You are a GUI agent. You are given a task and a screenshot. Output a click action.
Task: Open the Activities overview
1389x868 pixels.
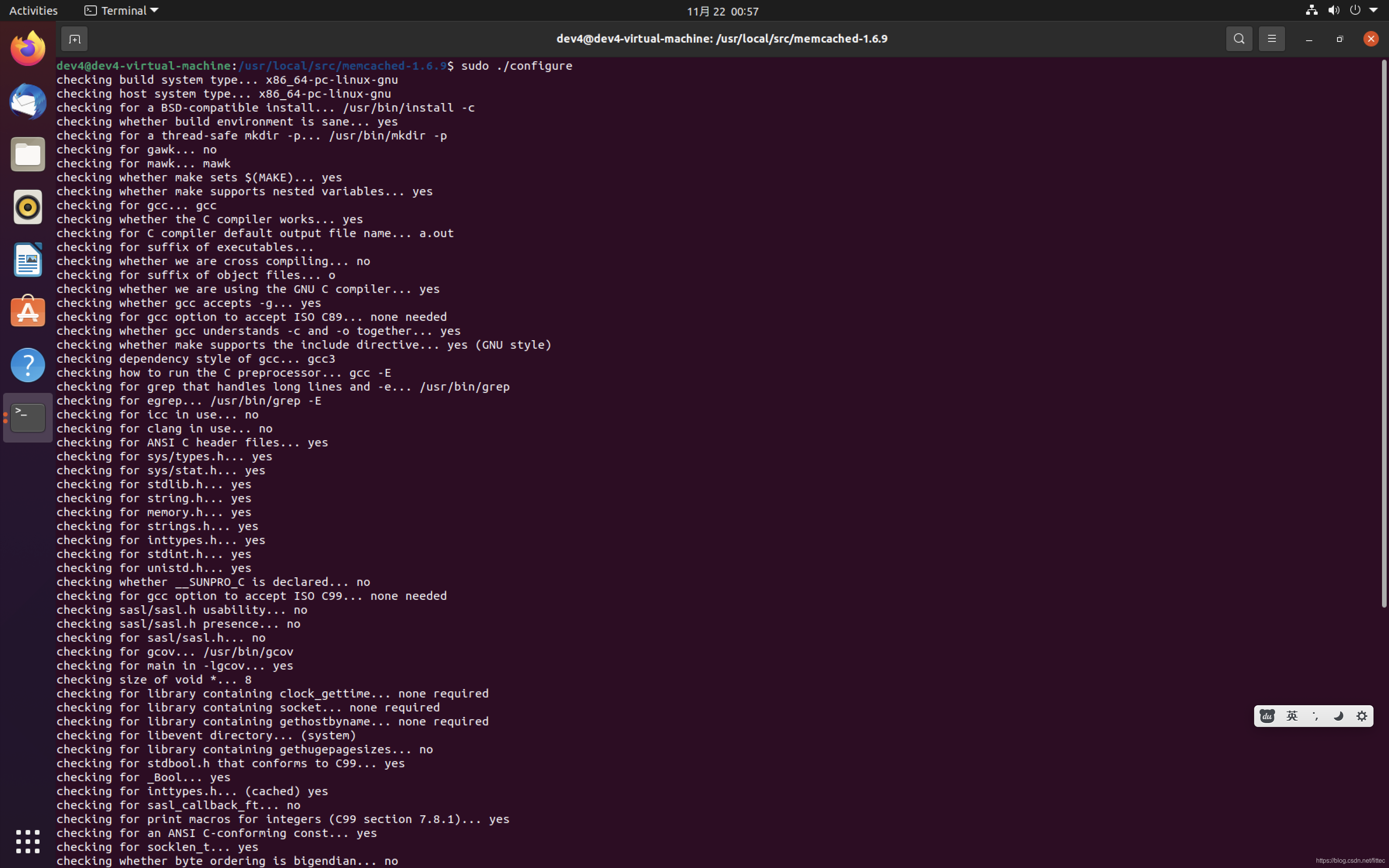coord(33,10)
